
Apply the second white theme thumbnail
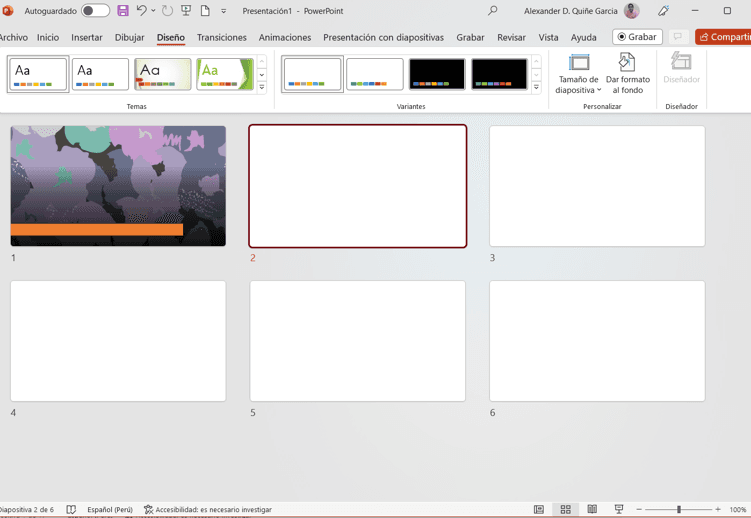coord(100,74)
